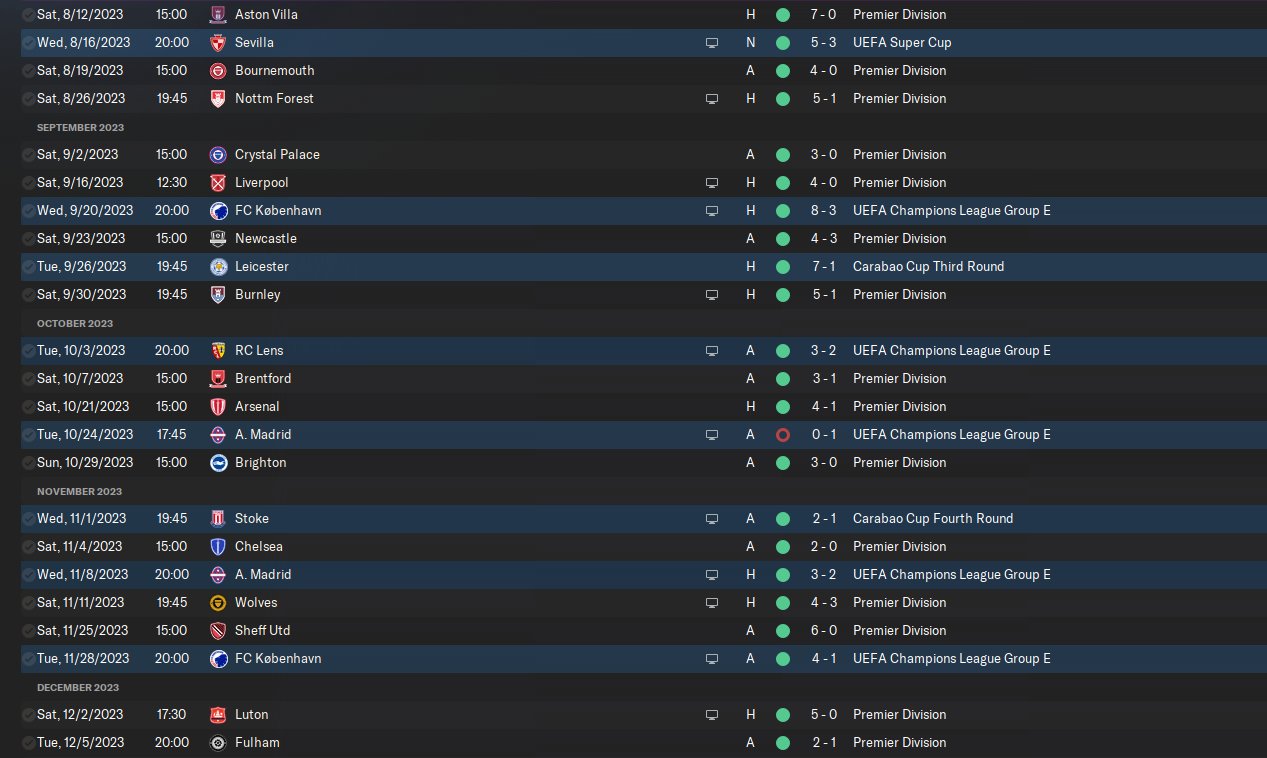Click Carabao Cup Fourth Round competition label
The height and width of the screenshot is (758, 1267).
click(x=933, y=519)
